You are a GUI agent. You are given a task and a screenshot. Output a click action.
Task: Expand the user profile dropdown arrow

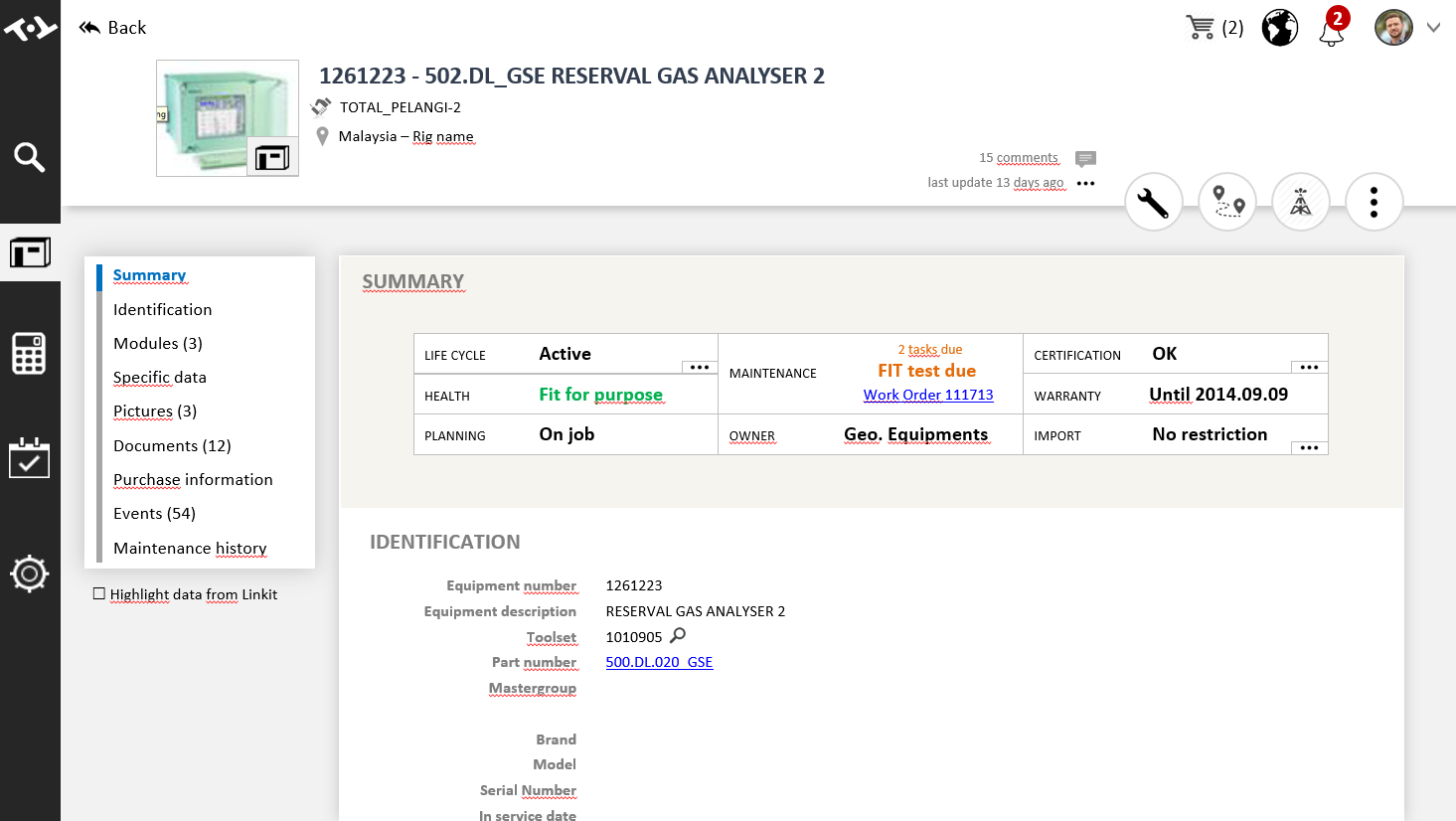point(1433,28)
